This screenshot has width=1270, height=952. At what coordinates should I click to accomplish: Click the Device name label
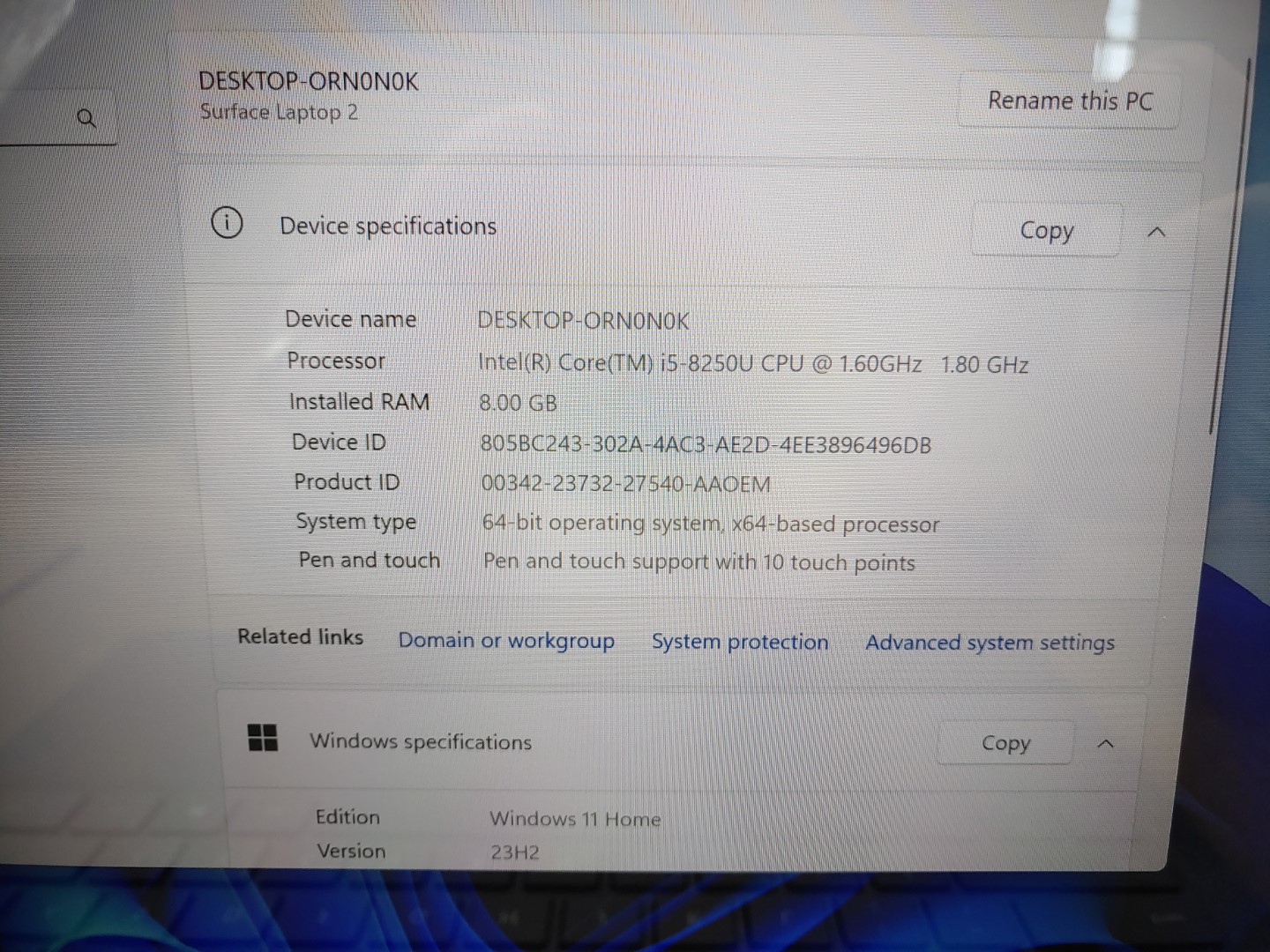350,319
